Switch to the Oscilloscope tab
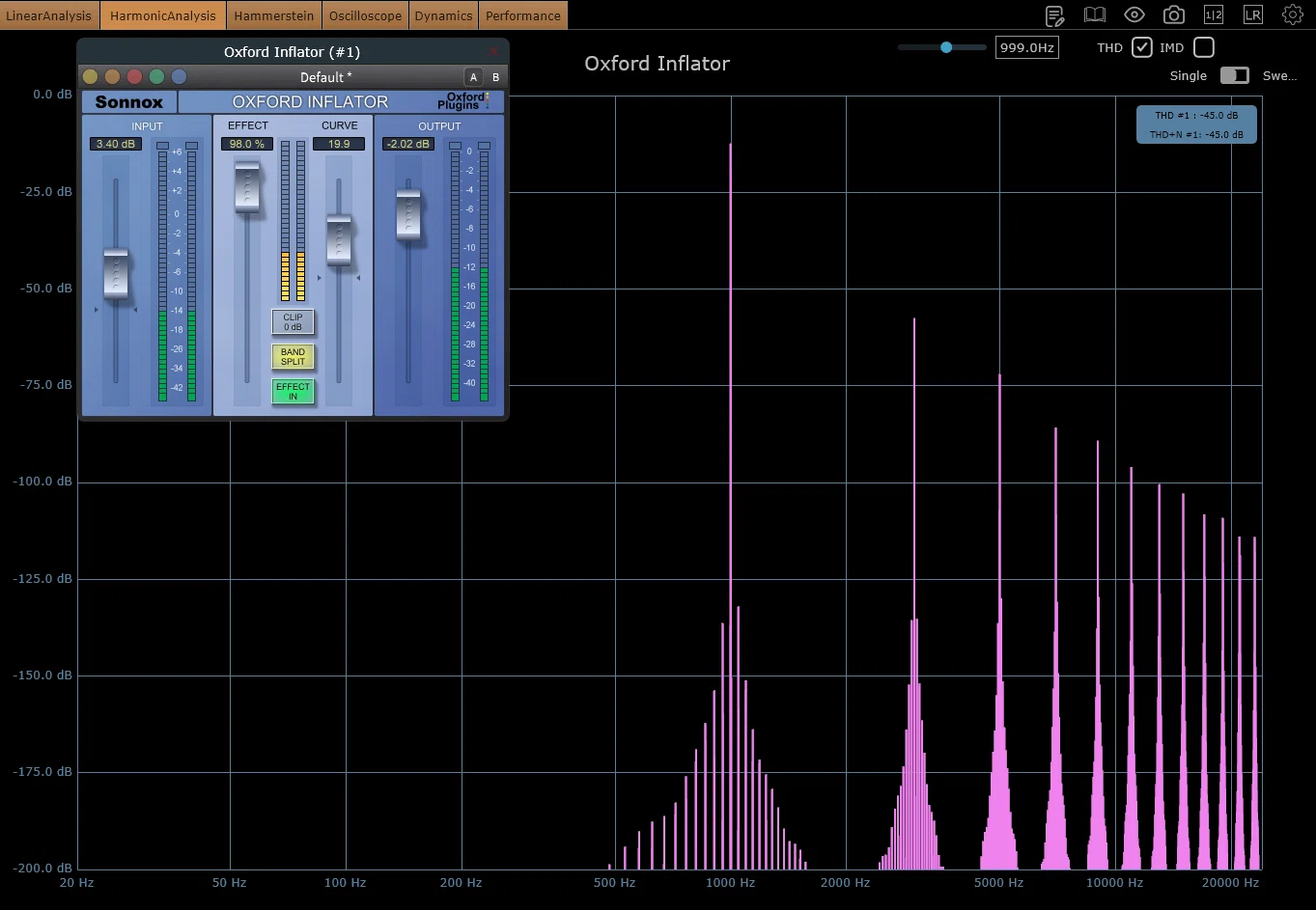The height and width of the screenshot is (910, 1316). click(x=365, y=15)
